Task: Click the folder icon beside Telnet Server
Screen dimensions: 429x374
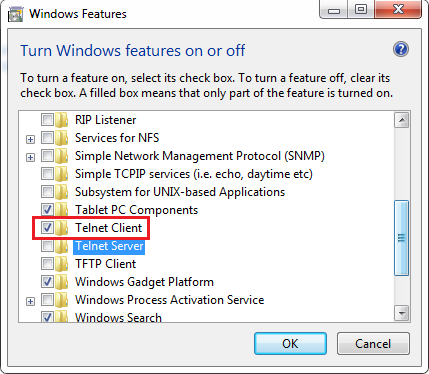Action: pos(62,246)
